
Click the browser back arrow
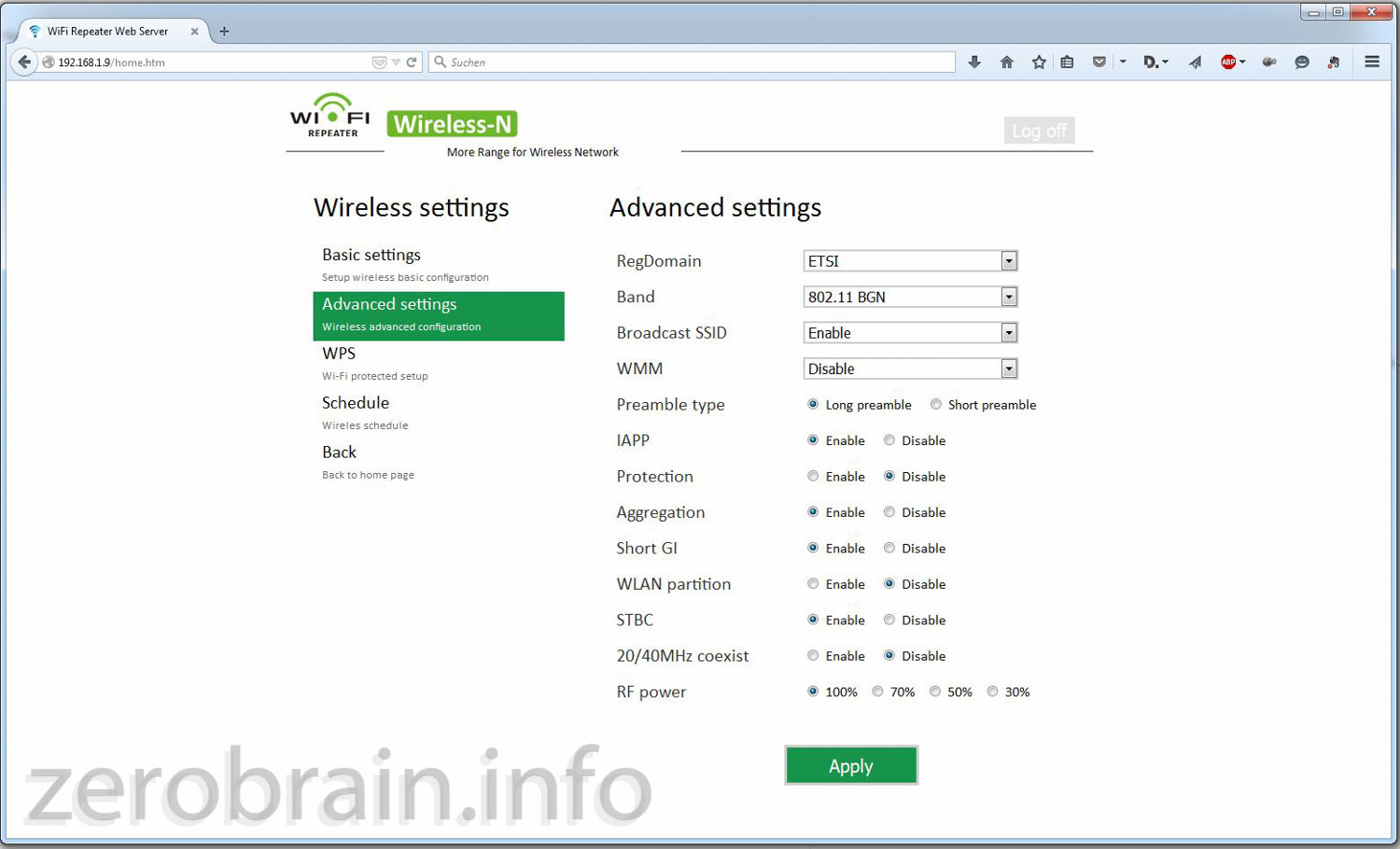pos(24,63)
